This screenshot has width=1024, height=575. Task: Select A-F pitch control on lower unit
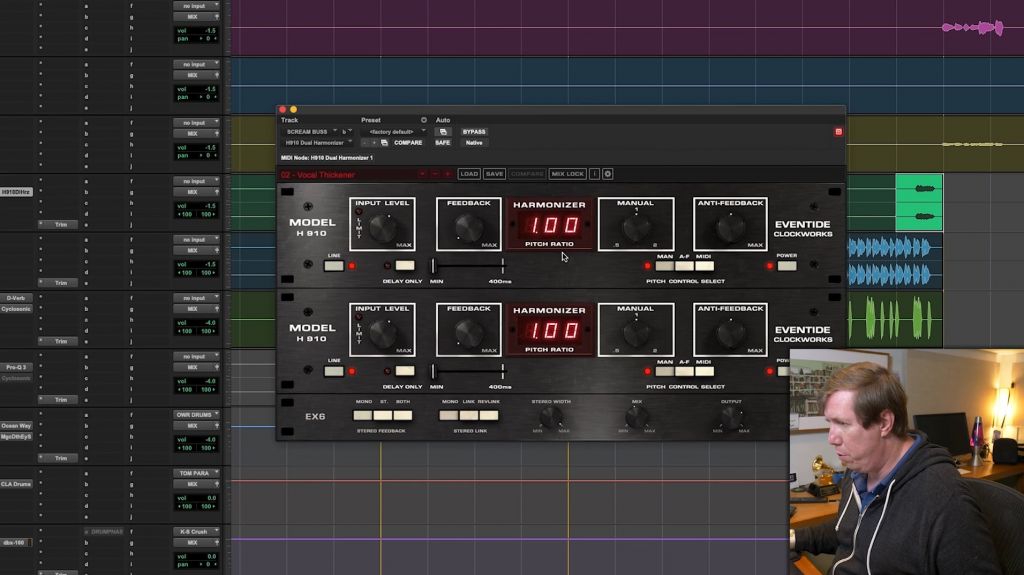684,371
